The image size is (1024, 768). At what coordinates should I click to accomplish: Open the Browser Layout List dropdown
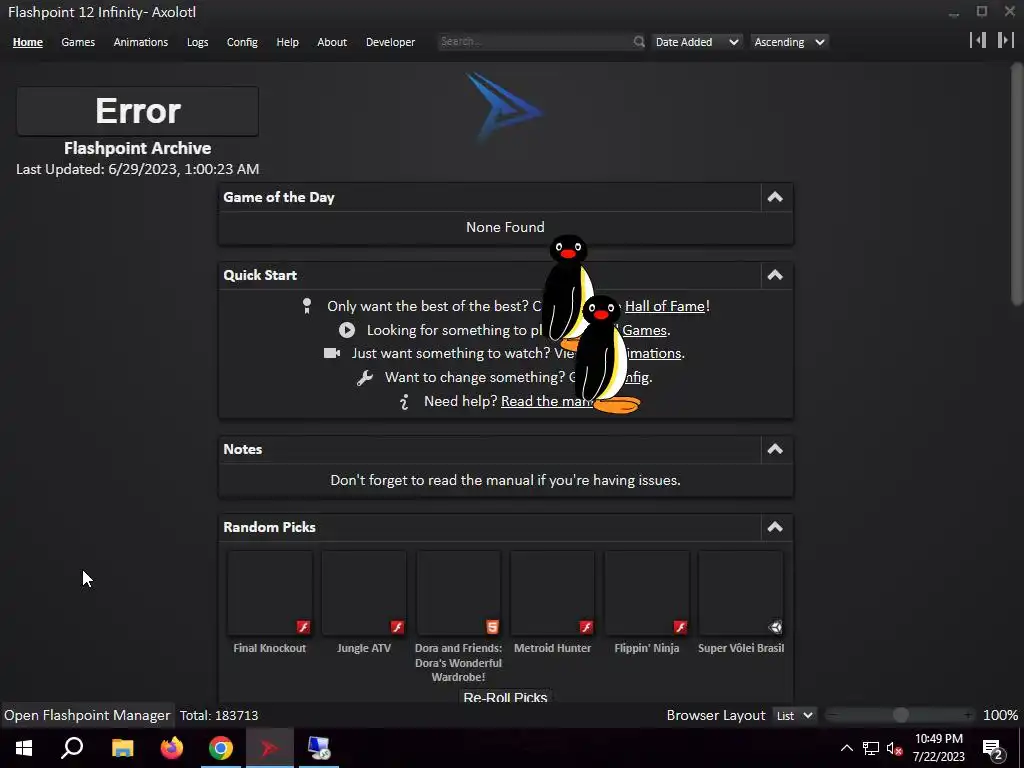coord(794,716)
